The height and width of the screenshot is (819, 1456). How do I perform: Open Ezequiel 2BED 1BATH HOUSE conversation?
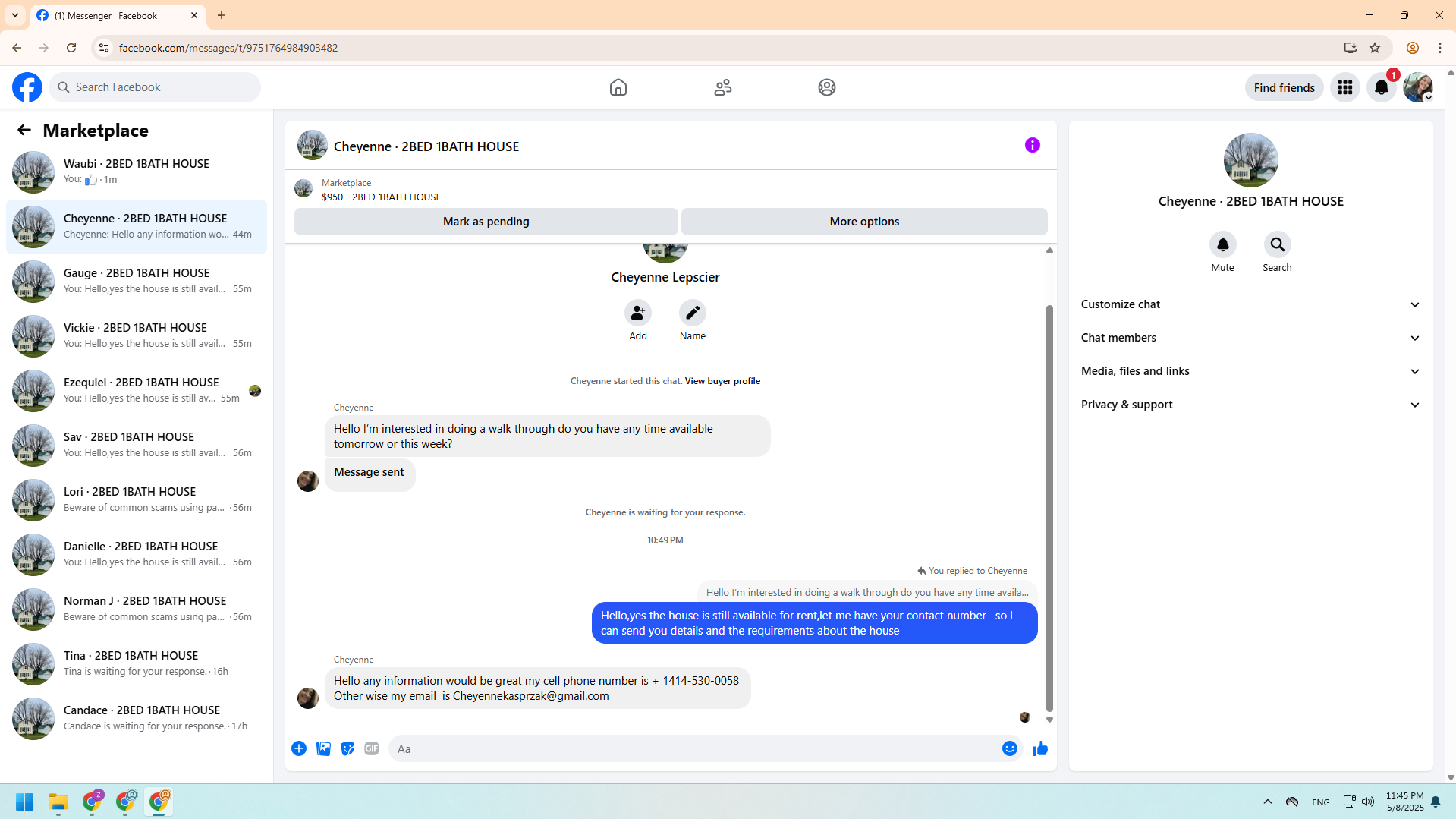point(137,391)
